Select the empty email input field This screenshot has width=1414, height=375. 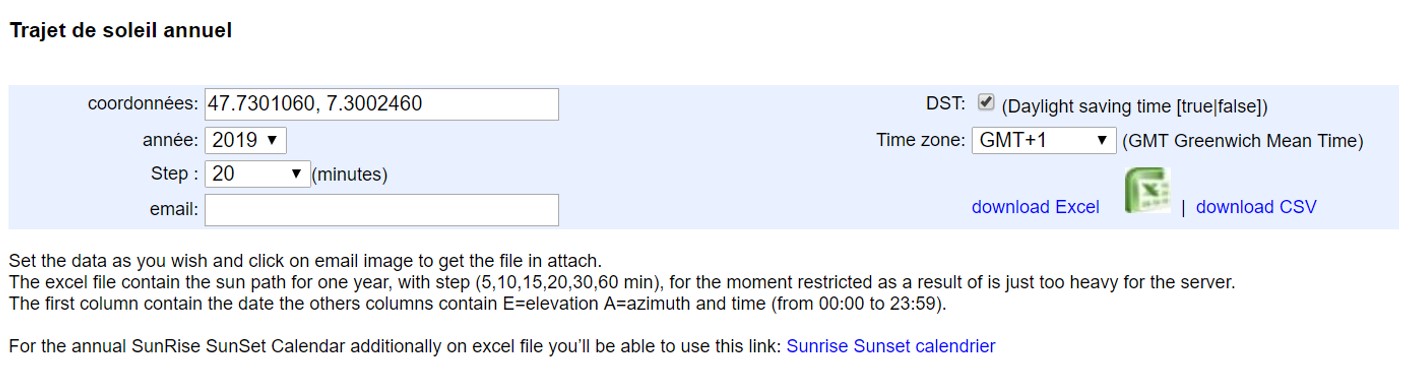[x=381, y=210]
